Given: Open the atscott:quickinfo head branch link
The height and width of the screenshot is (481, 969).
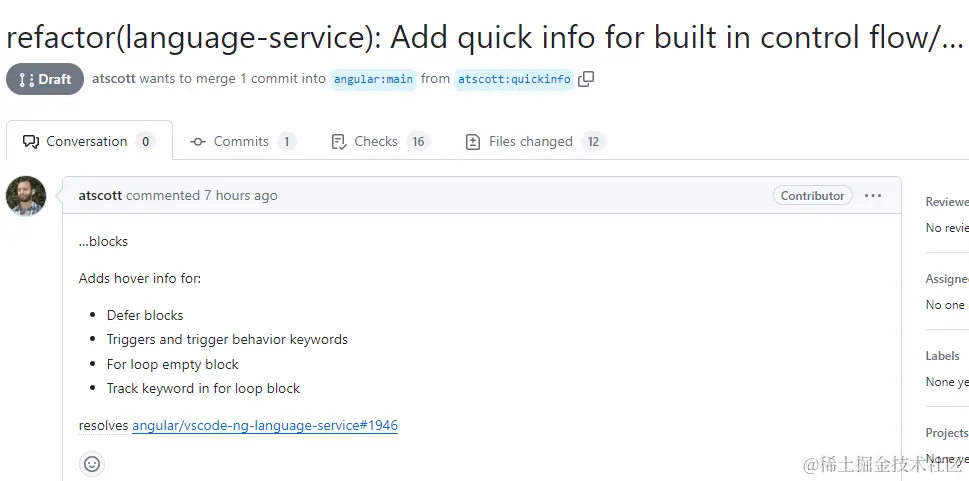Looking at the screenshot, I should (514, 79).
